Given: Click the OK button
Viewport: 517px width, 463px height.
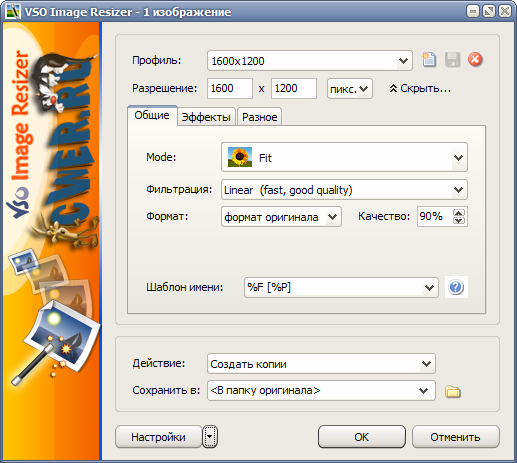Looking at the screenshot, I should (362, 437).
